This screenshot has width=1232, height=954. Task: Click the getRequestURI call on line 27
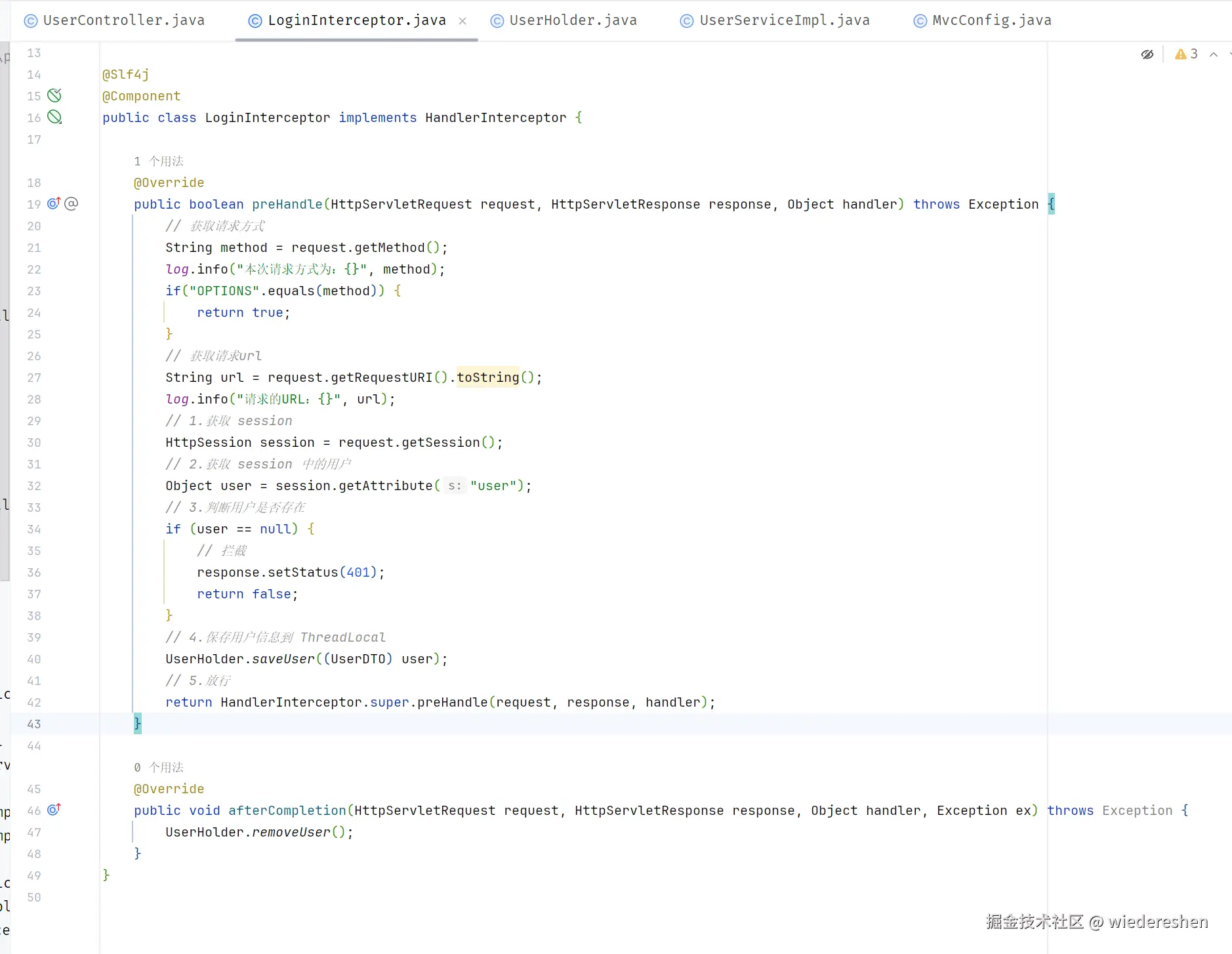tap(382, 377)
